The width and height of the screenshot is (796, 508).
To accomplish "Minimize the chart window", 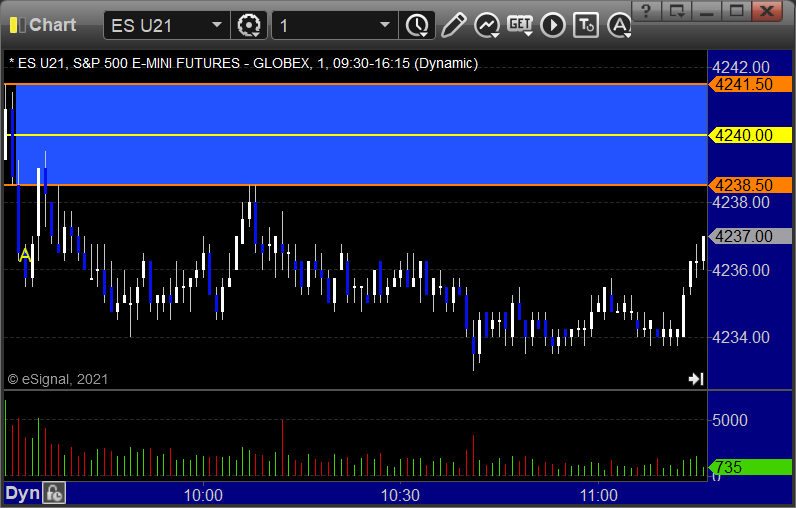I will pos(707,11).
